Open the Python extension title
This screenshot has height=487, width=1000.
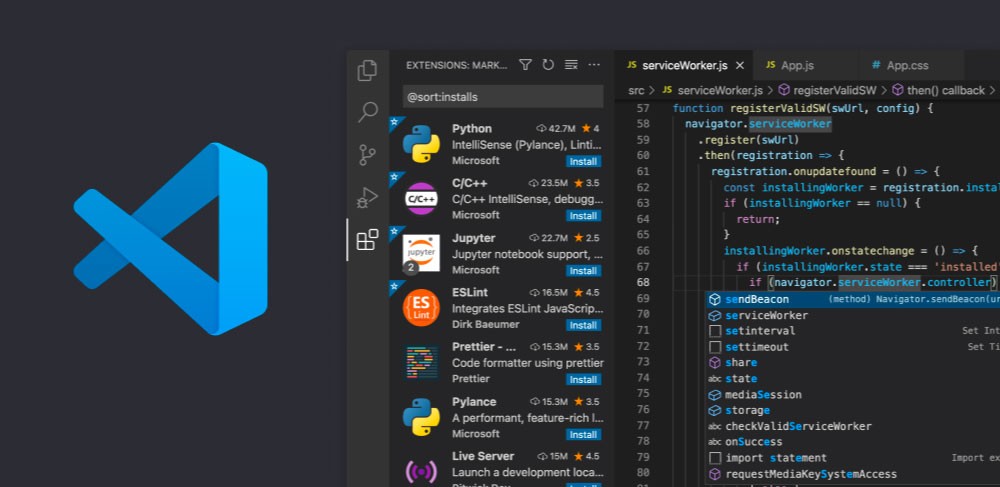click(472, 129)
